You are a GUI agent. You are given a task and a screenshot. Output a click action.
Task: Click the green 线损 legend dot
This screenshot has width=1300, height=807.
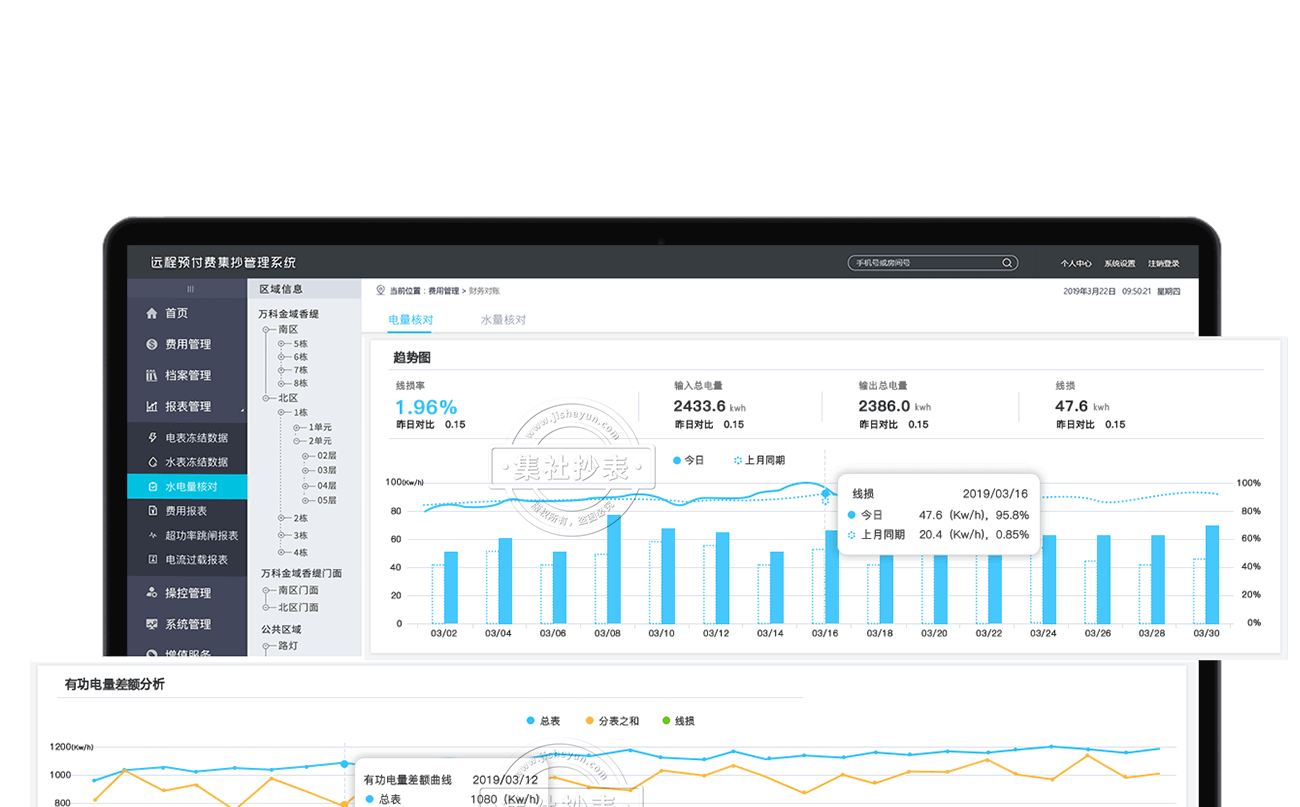pos(665,721)
